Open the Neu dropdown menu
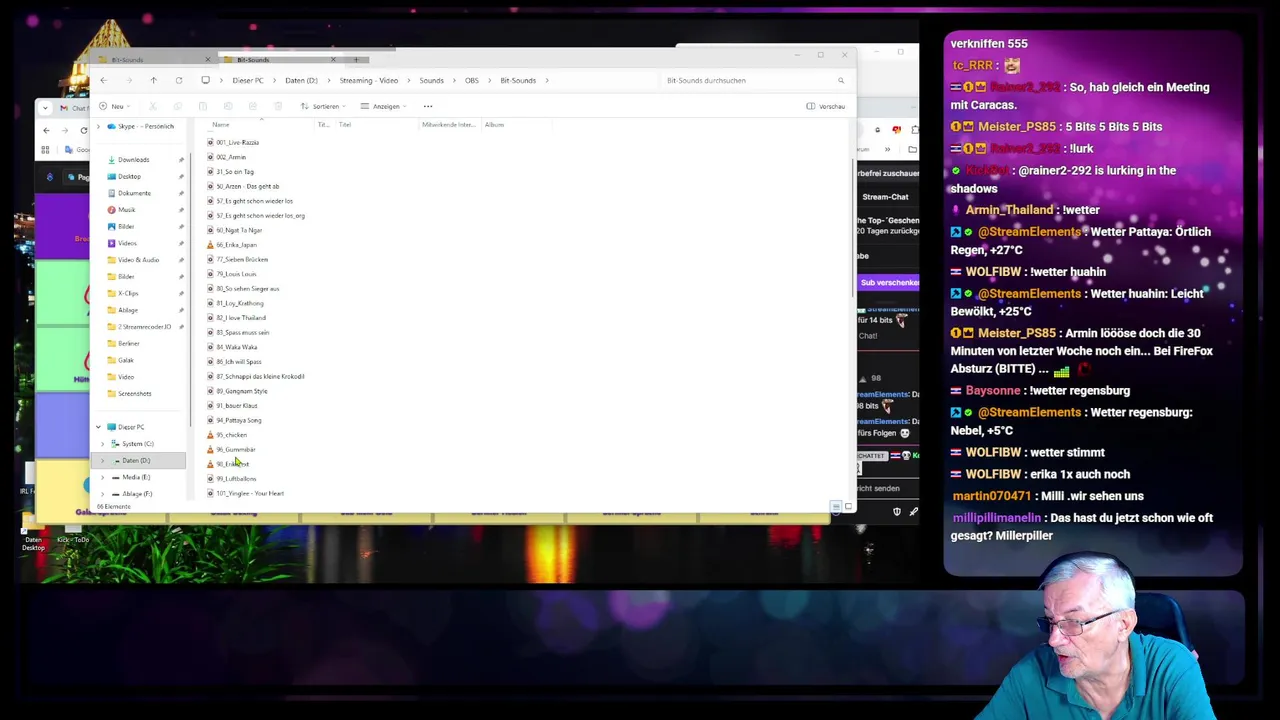The width and height of the screenshot is (1280, 720). [x=114, y=106]
